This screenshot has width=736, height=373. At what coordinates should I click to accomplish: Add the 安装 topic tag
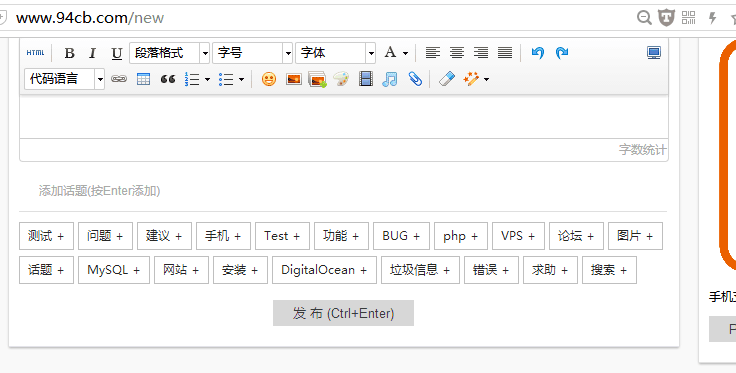point(240,270)
